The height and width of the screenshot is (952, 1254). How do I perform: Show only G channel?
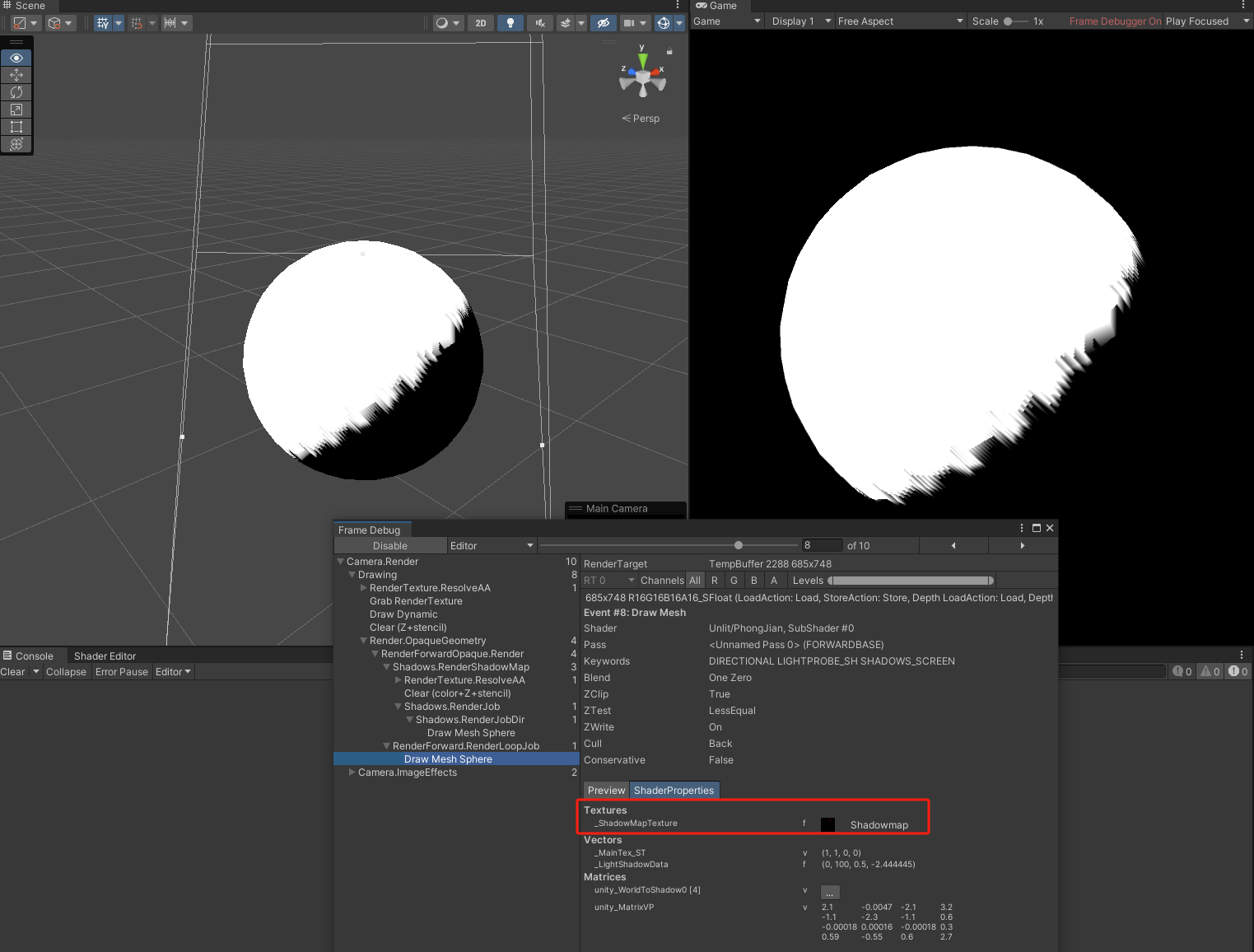(734, 581)
